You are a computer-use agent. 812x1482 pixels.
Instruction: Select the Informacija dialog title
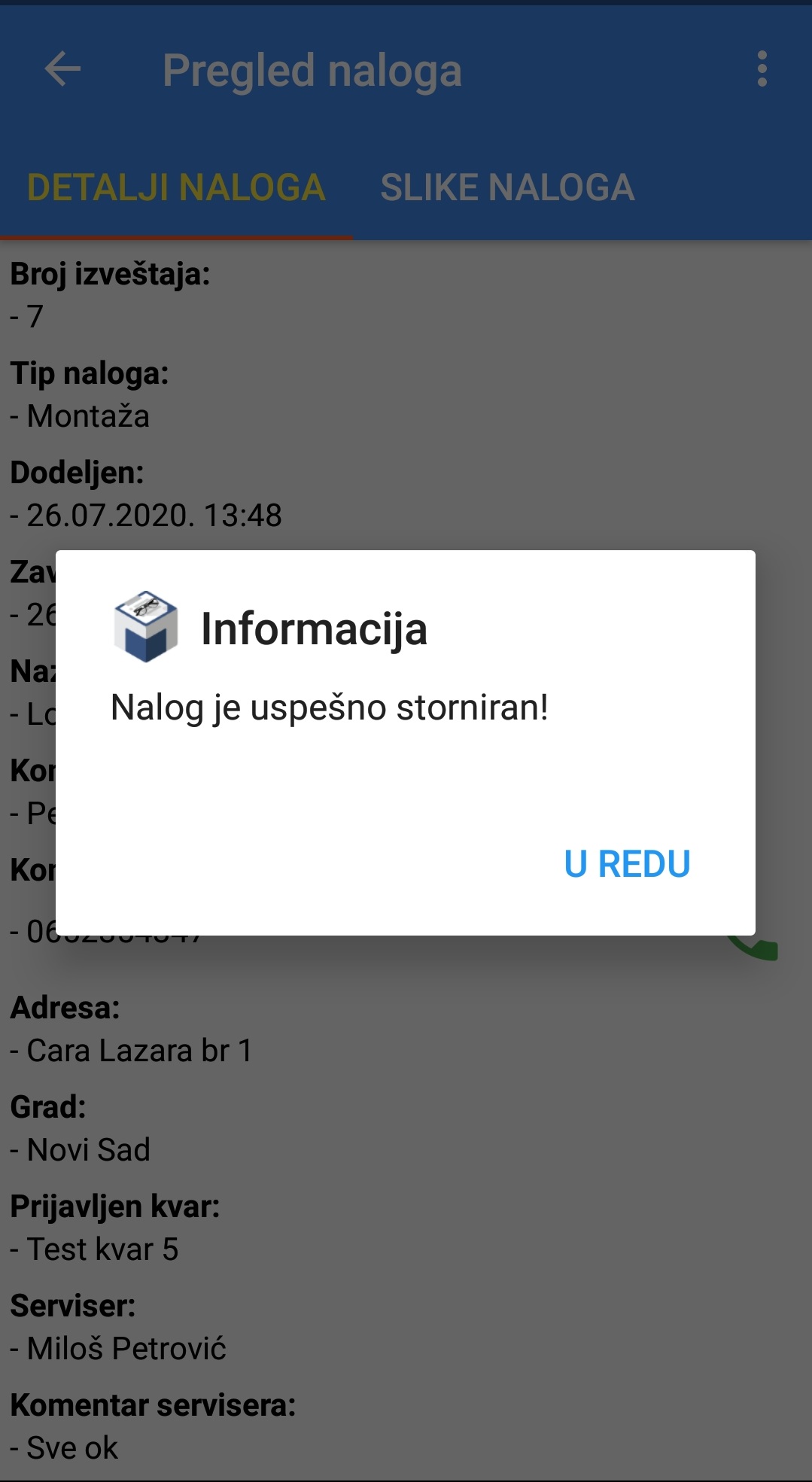point(314,629)
